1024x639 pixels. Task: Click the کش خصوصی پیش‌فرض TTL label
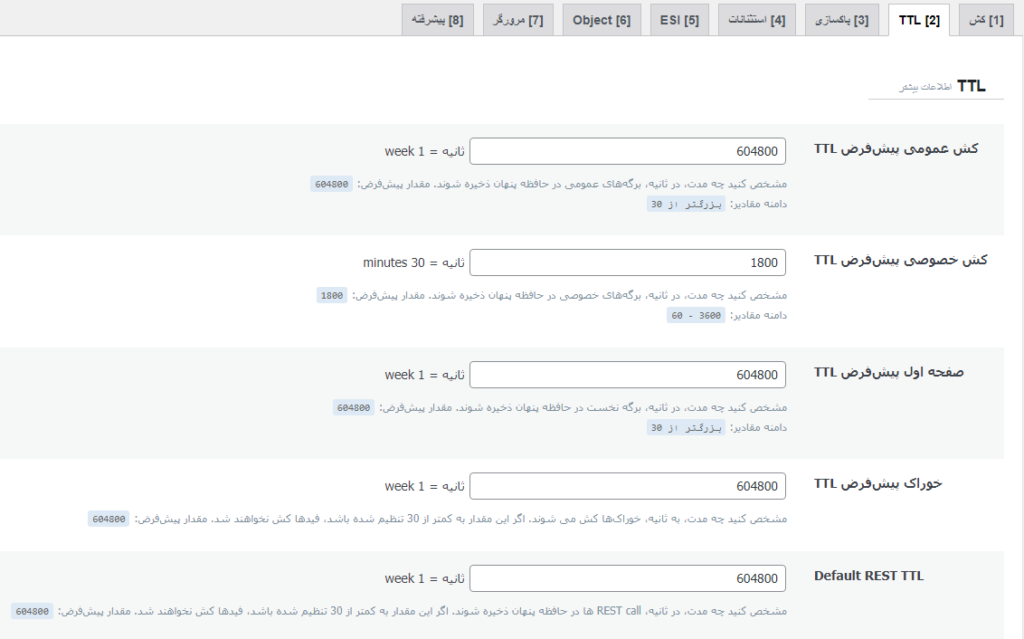(x=900, y=260)
